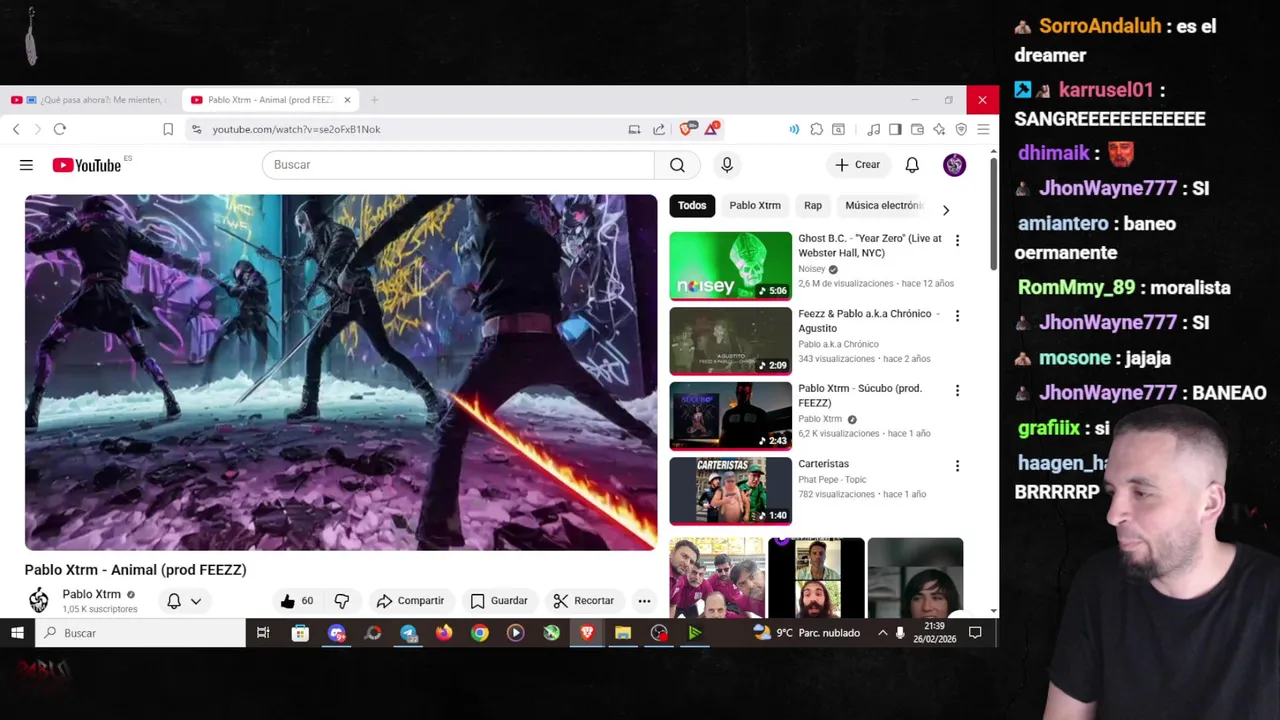Click the Compartir share button
Screen dimensions: 1280x720
[x=410, y=601]
